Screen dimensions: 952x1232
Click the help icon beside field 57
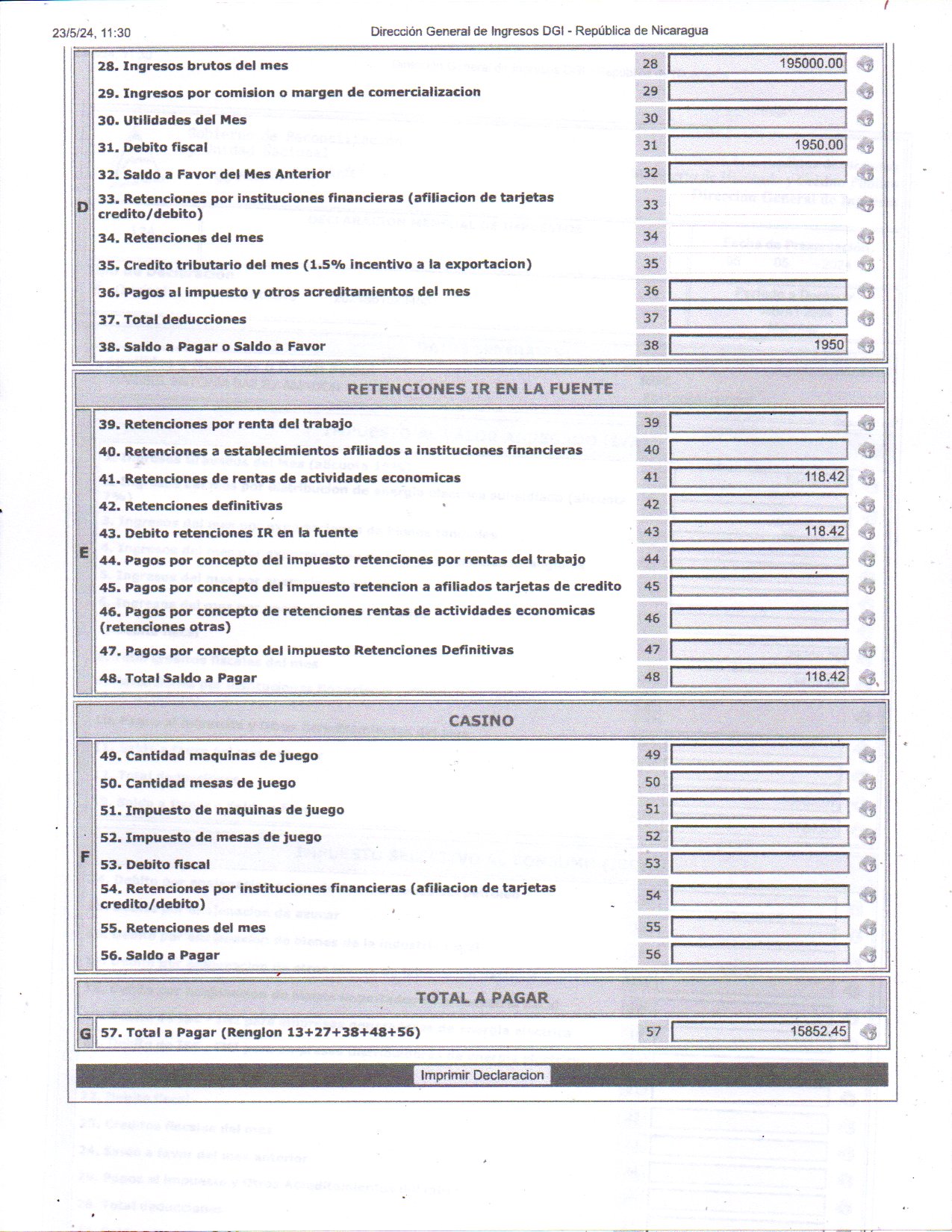pyautogui.click(x=868, y=1033)
